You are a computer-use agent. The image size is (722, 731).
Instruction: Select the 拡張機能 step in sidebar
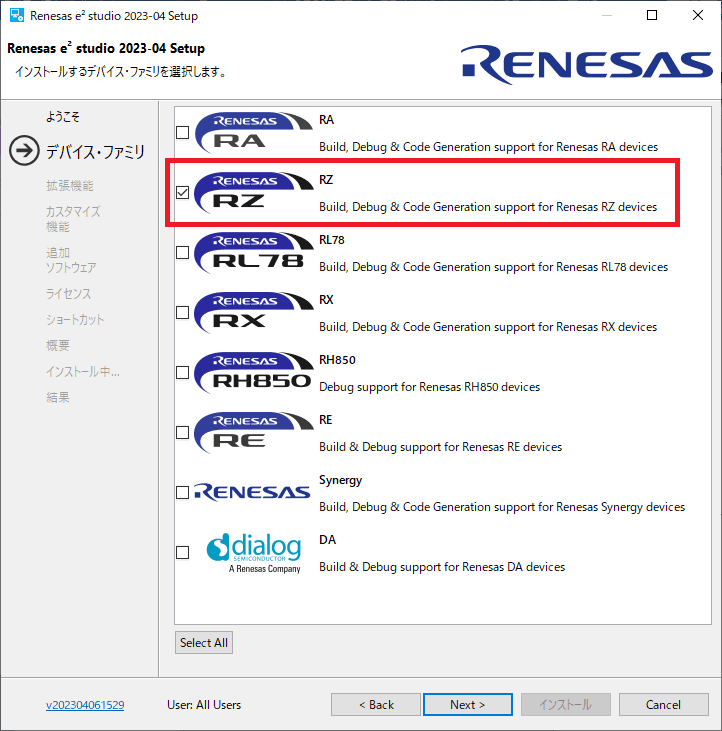(70, 186)
